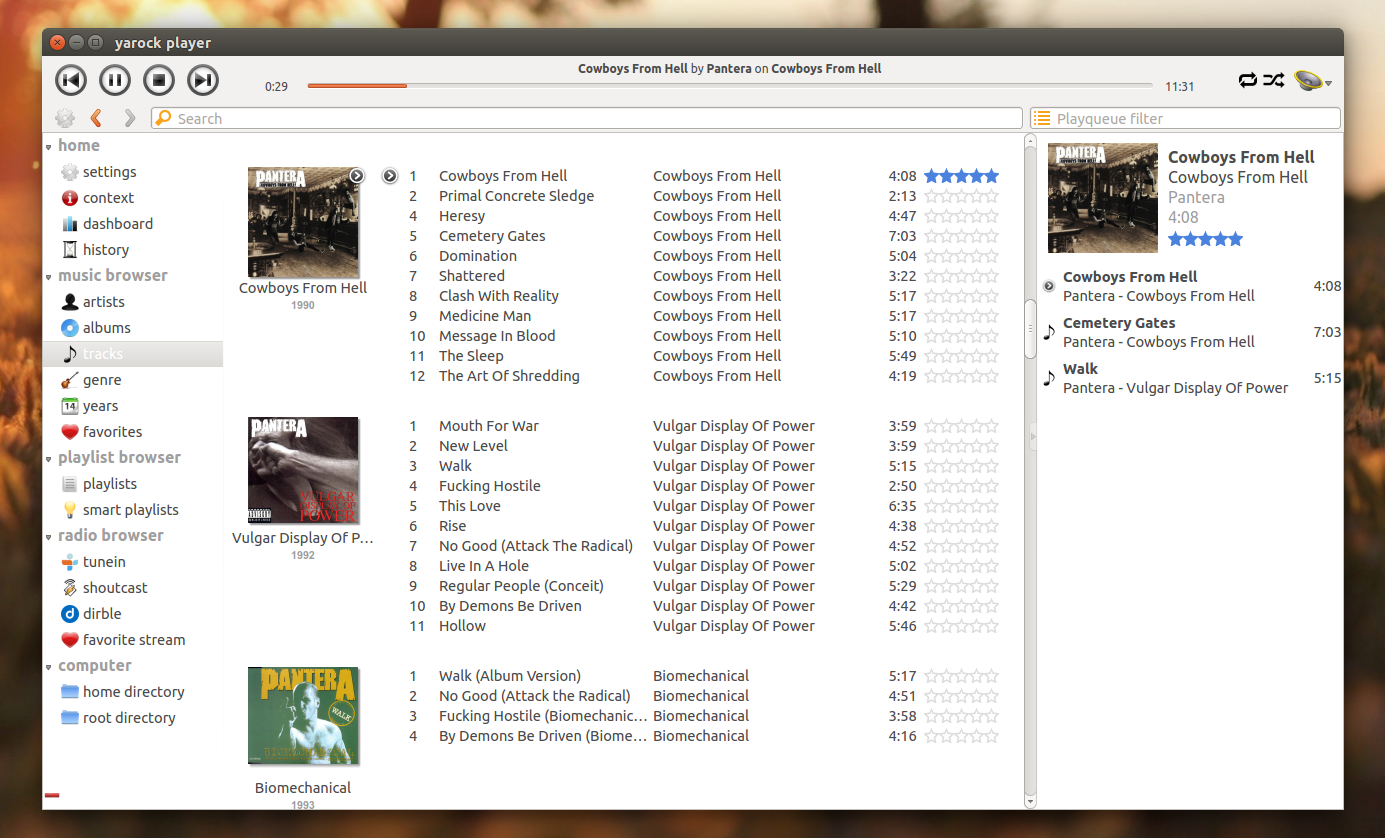Viewport: 1385px width, 838px height.
Task: Seek within the playback progress bar
Action: tap(730, 86)
